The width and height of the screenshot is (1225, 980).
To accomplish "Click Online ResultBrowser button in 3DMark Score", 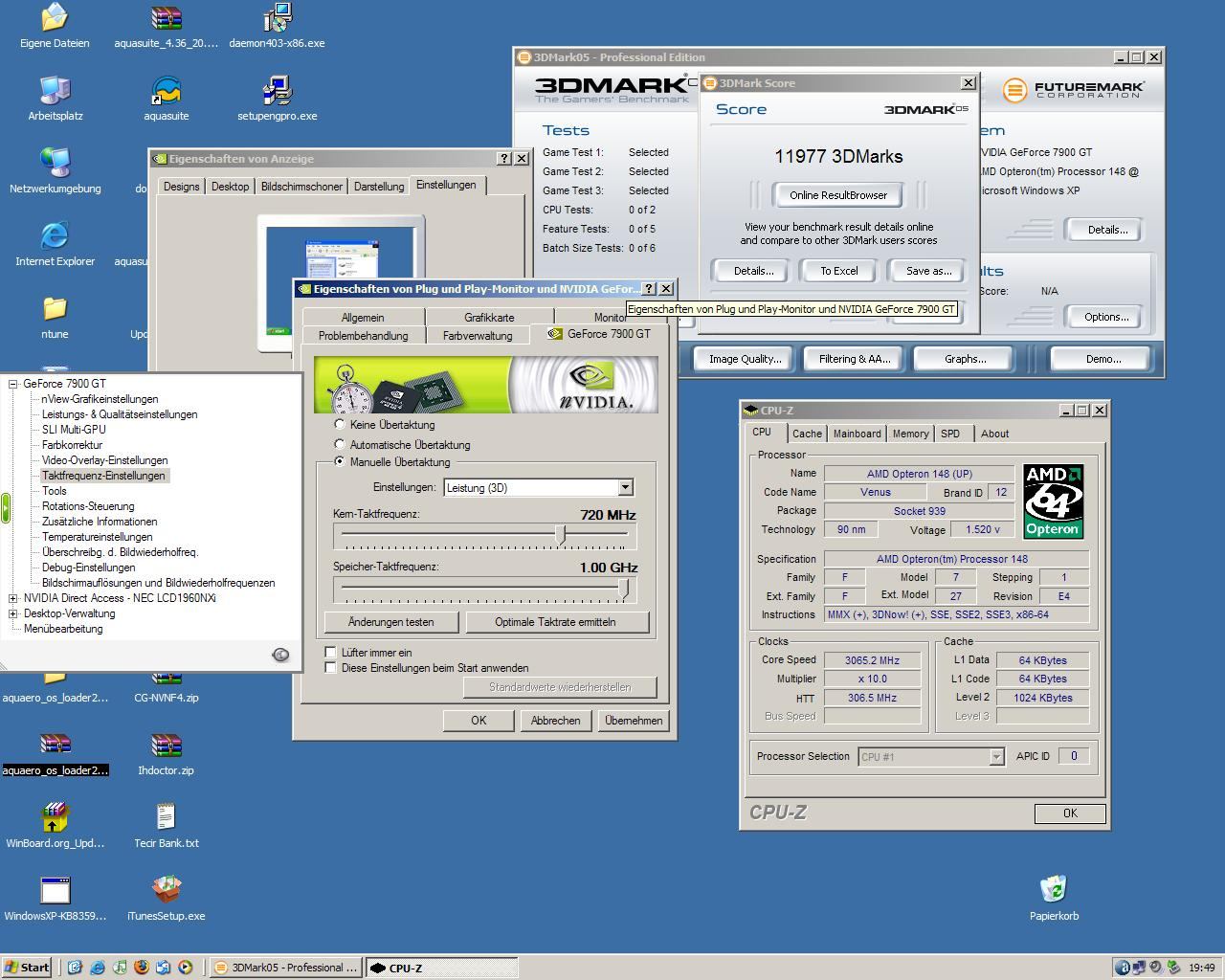I will (x=838, y=195).
